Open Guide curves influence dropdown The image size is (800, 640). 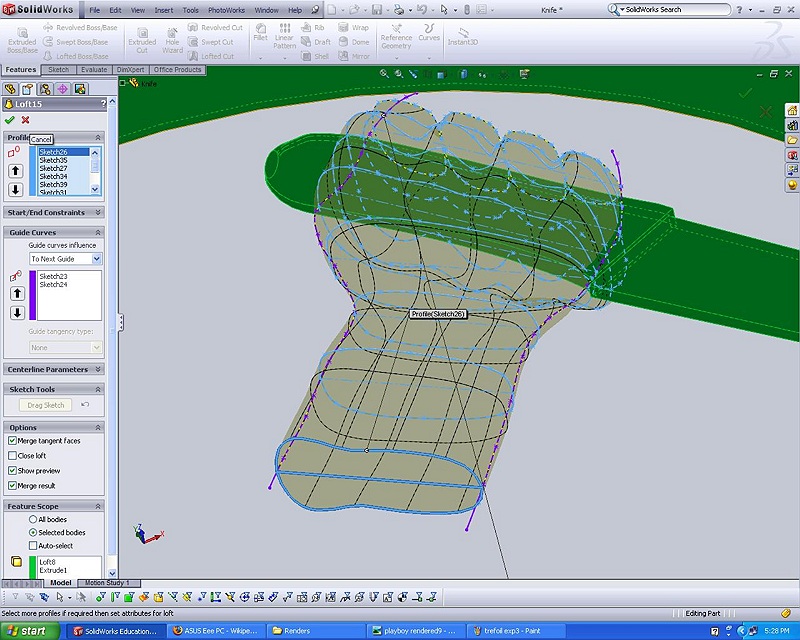97,259
